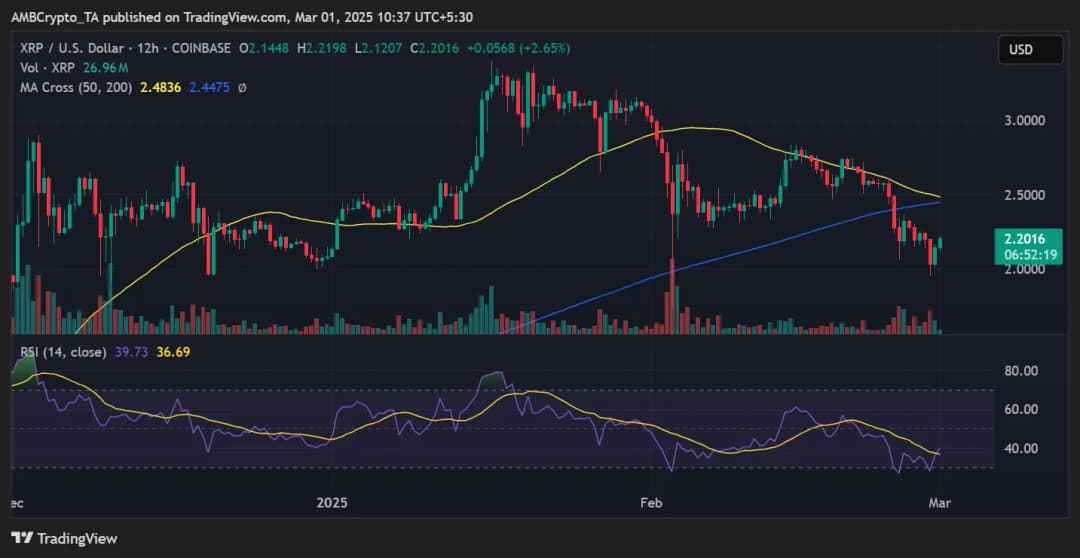This screenshot has width=1080, height=558.
Task: Open the USD currency selector
Action: pyautogui.click(x=1020, y=49)
